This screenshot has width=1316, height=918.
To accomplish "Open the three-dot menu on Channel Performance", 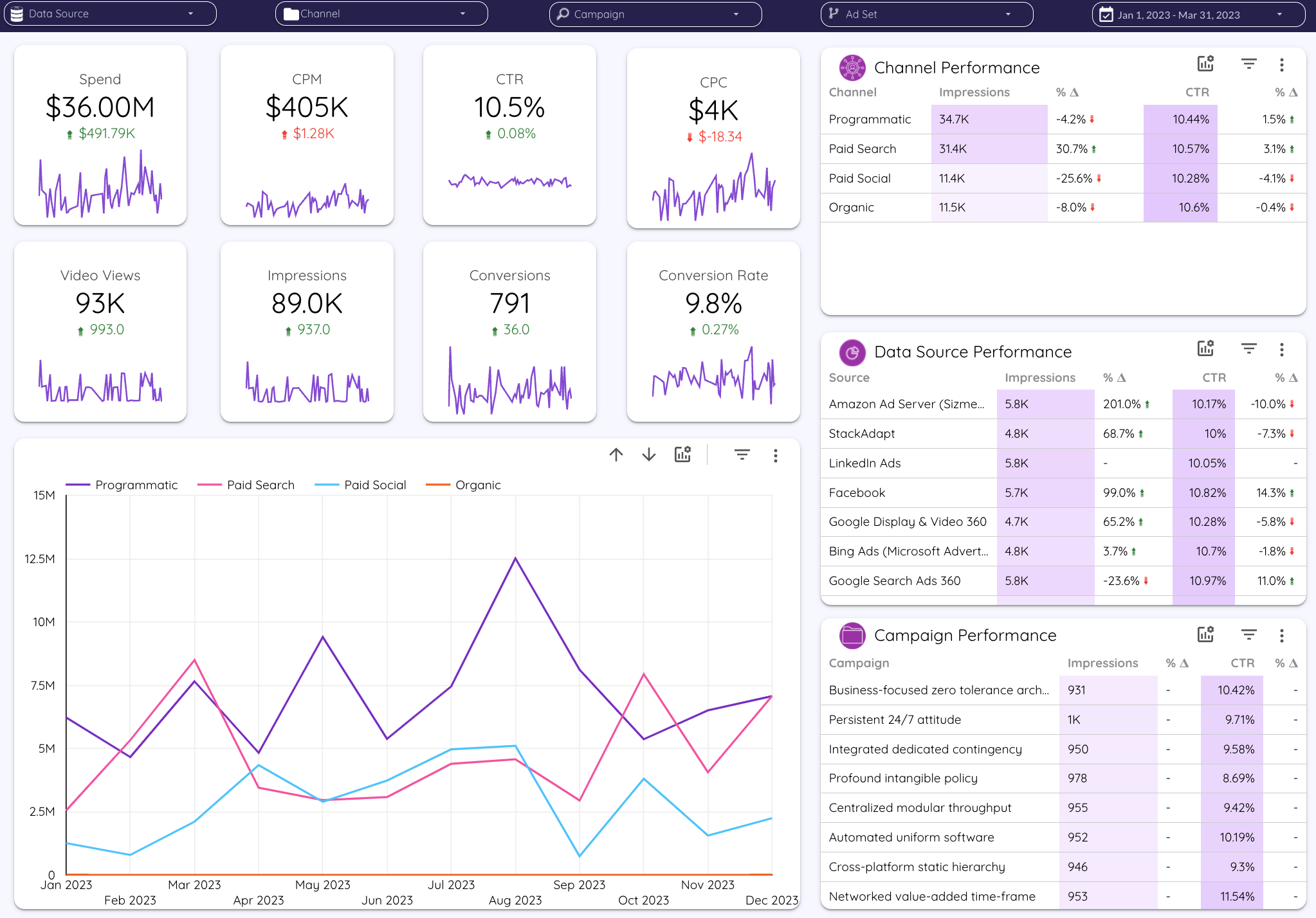I will point(1282,64).
